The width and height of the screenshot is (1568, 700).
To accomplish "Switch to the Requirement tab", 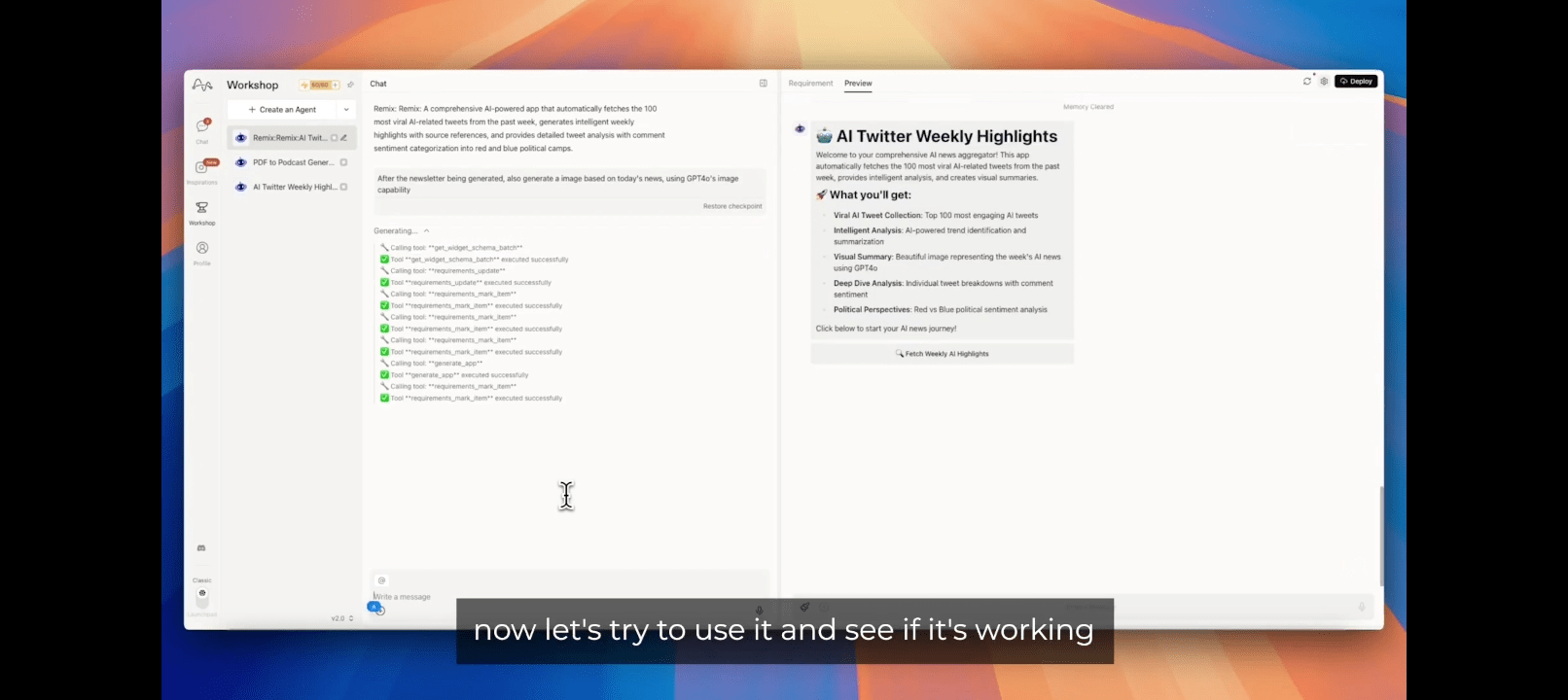I will pos(810,84).
